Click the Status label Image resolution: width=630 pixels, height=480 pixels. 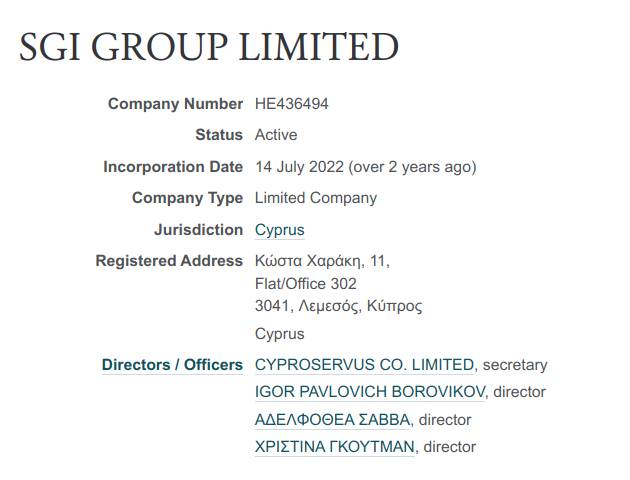click(x=219, y=135)
